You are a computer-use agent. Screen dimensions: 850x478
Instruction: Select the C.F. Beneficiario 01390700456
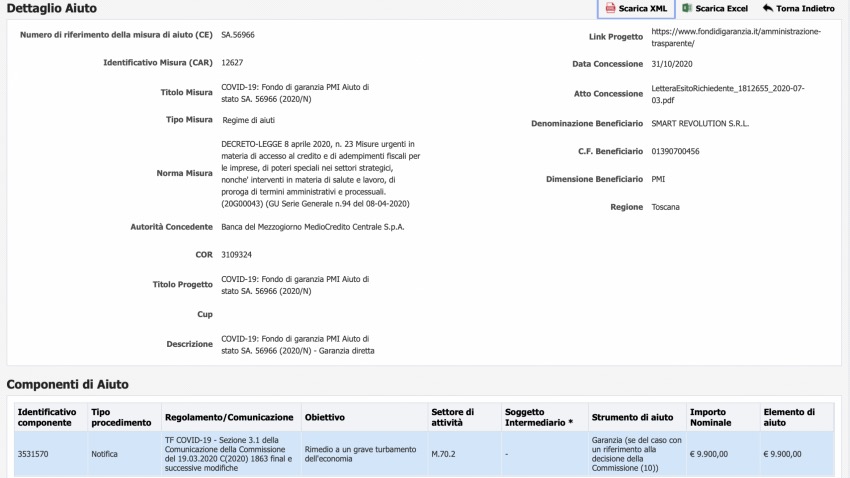click(675, 151)
